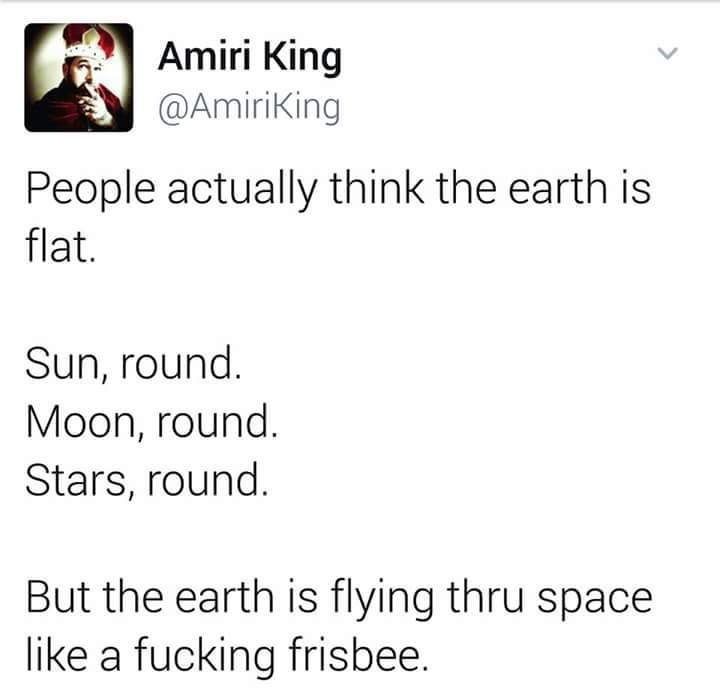Click the word 'But' starting the last sentence

(x=59, y=598)
